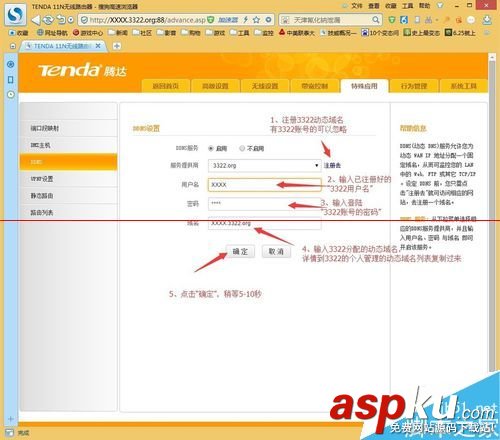Open 网址导航 bookmark
The width and height of the screenshot is (500, 440).
pos(52,33)
